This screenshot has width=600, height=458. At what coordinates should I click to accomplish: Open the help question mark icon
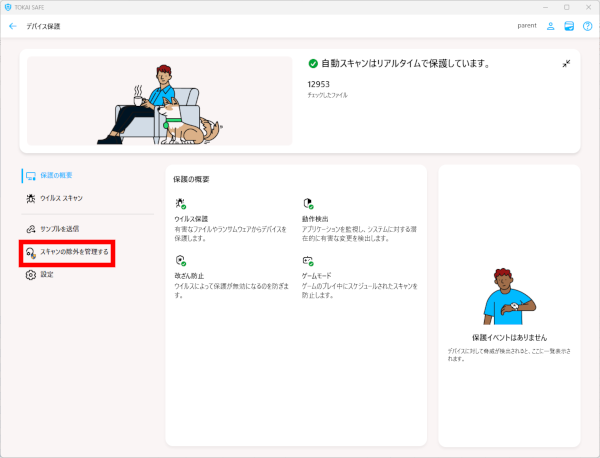[x=587, y=26]
